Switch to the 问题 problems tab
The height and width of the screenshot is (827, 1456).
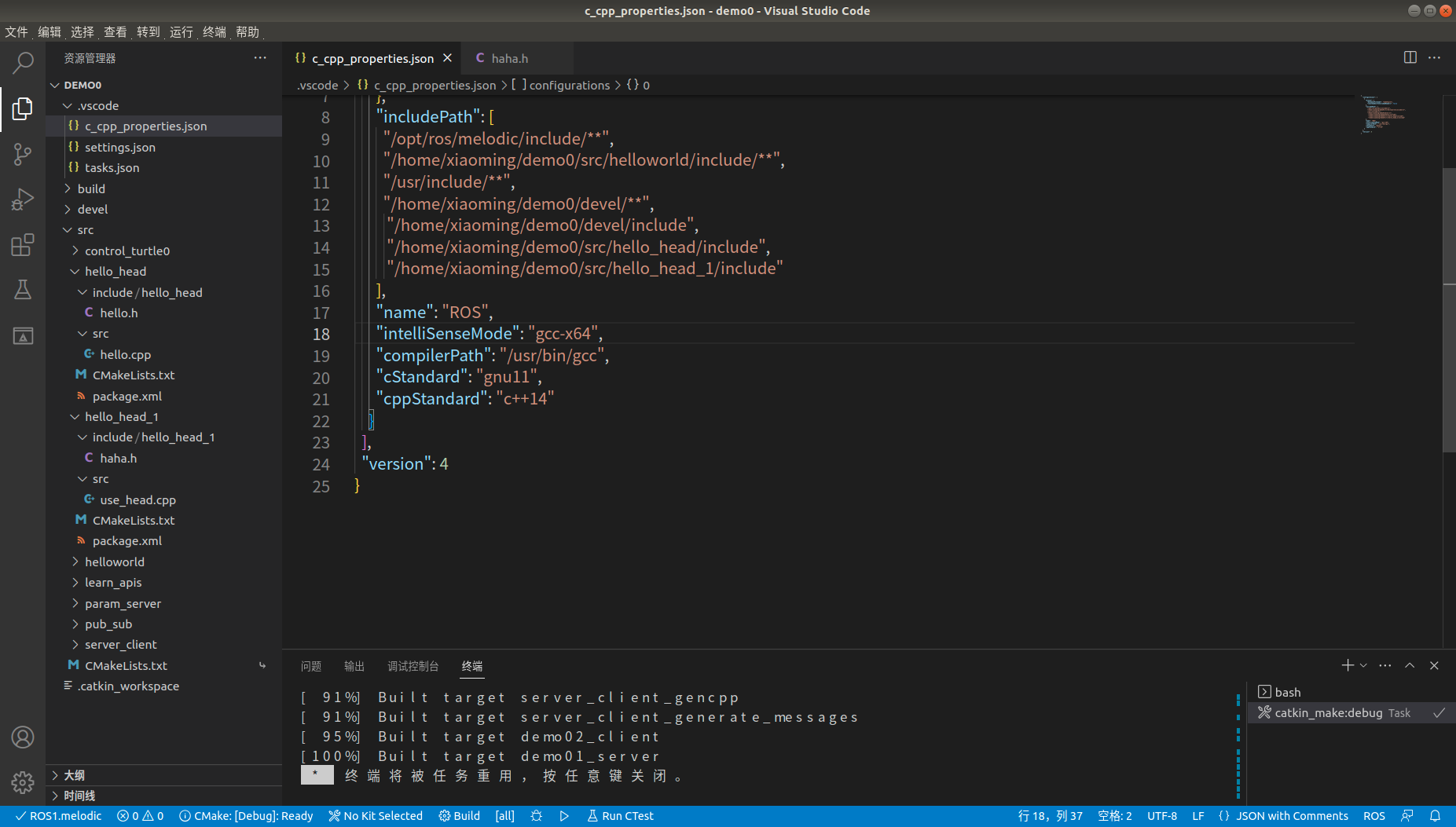(311, 666)
